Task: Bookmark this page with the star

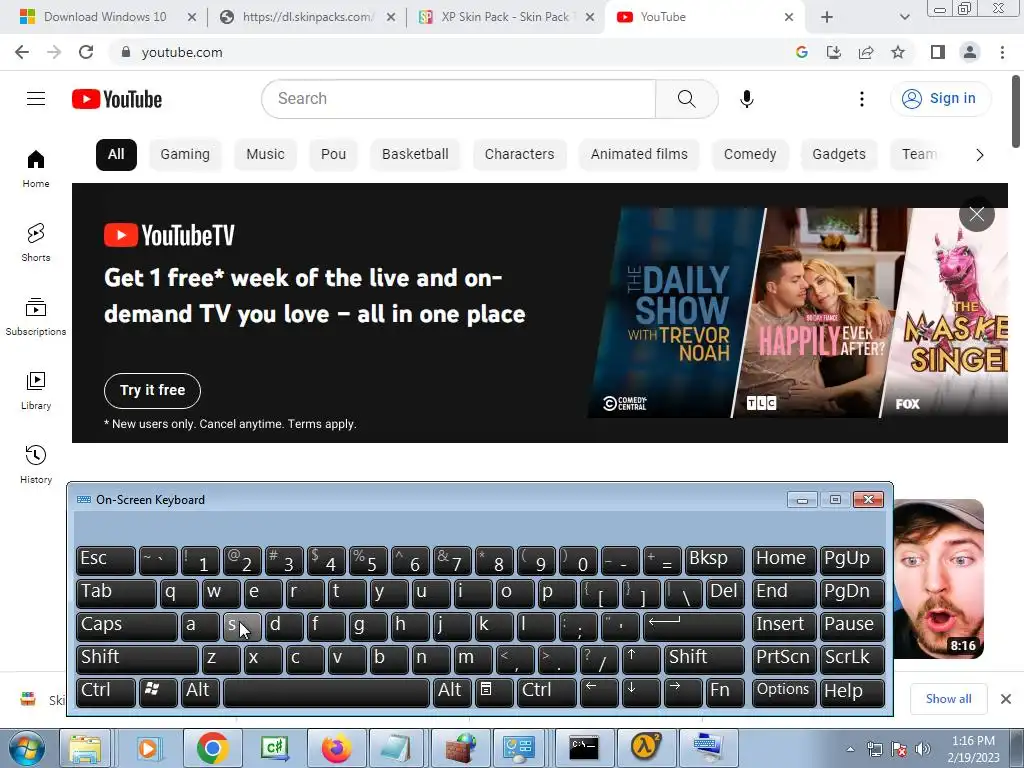Action: click(x=898, y=52)
